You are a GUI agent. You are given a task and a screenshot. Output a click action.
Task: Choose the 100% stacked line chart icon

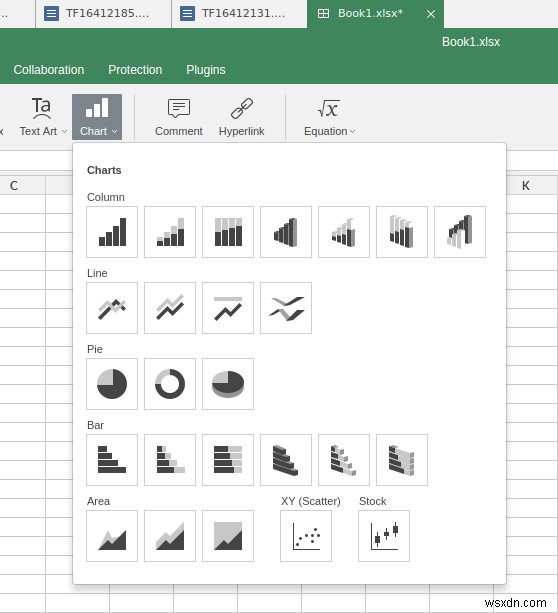pos(228,308)
